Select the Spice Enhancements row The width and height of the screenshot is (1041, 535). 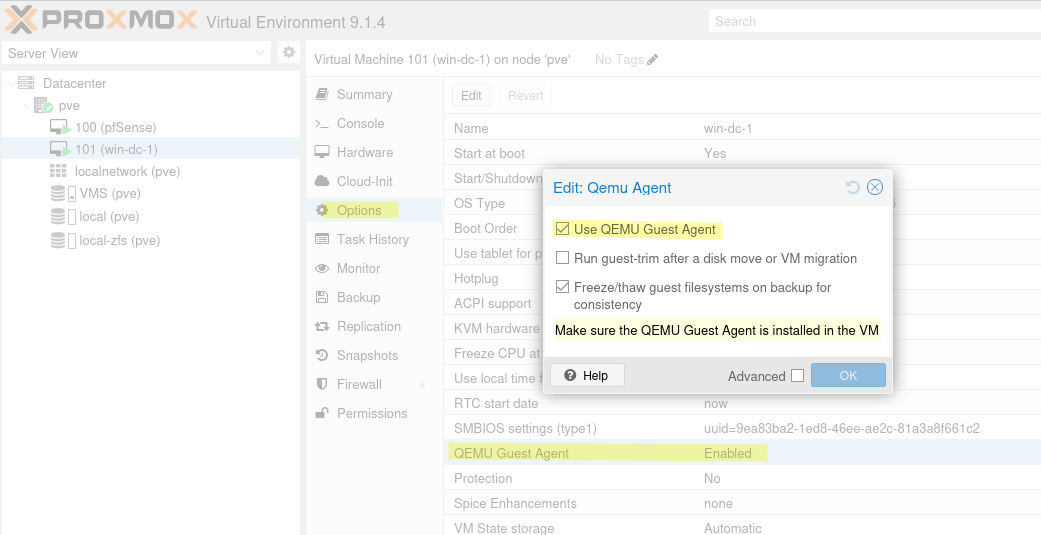tap(742, 503)
